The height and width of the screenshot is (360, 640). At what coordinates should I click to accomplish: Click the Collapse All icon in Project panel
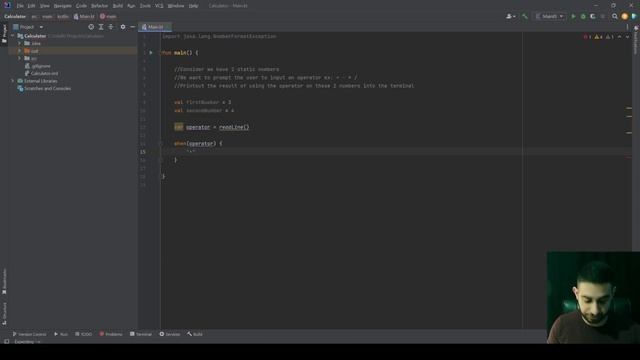pos(111,27)
